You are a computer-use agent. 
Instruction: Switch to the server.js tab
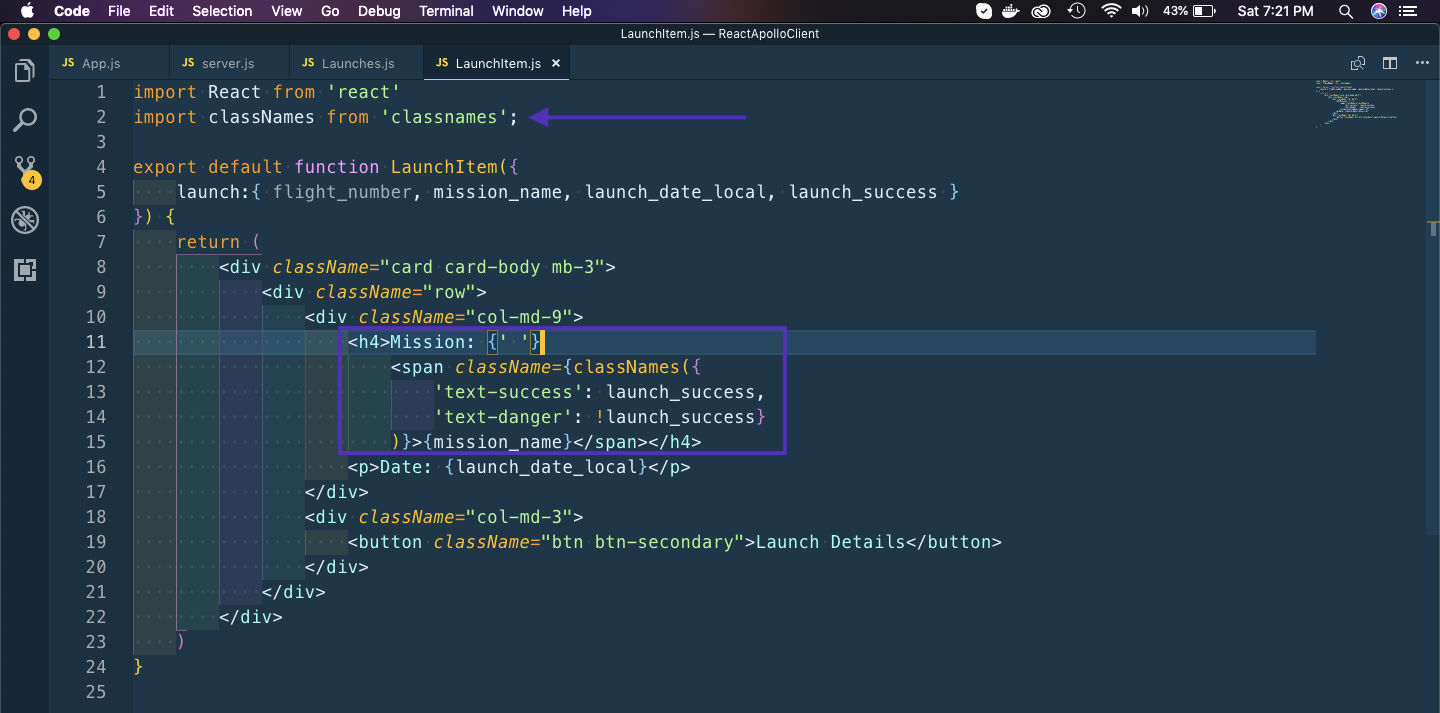coord(230,63)
